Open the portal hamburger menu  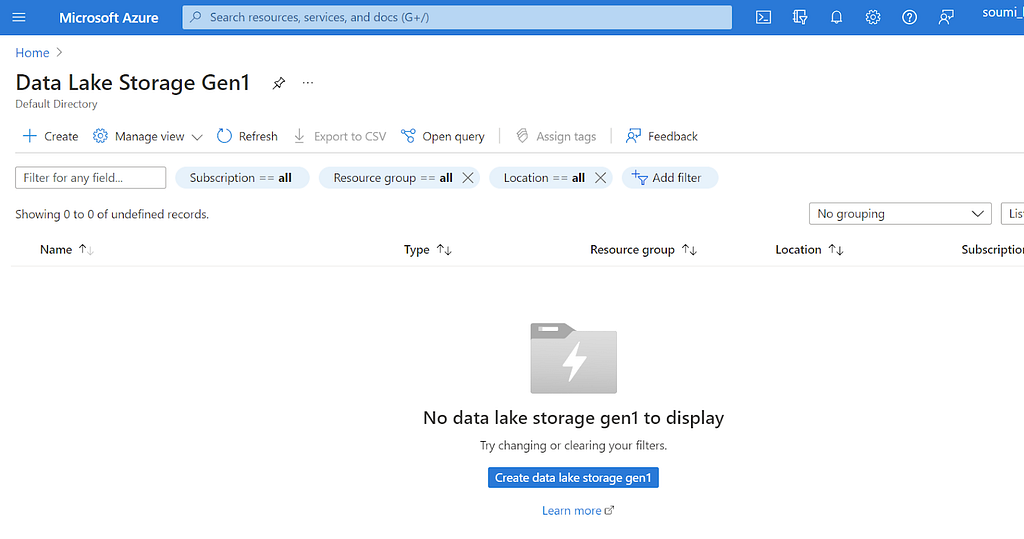click(19, 18)
